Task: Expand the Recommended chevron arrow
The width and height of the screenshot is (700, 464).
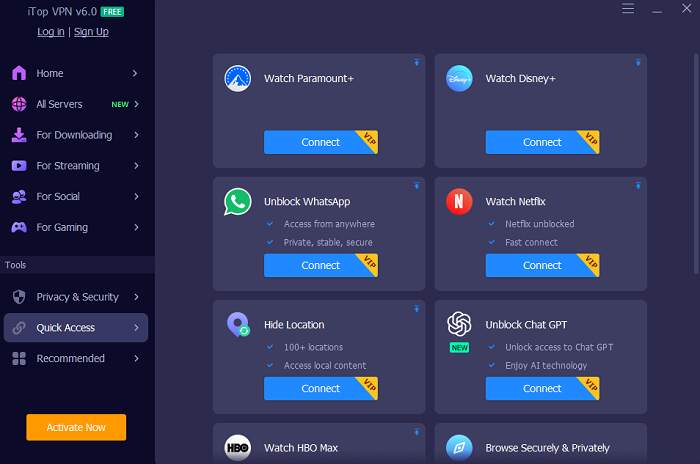Action: click(x=136, y=359)
